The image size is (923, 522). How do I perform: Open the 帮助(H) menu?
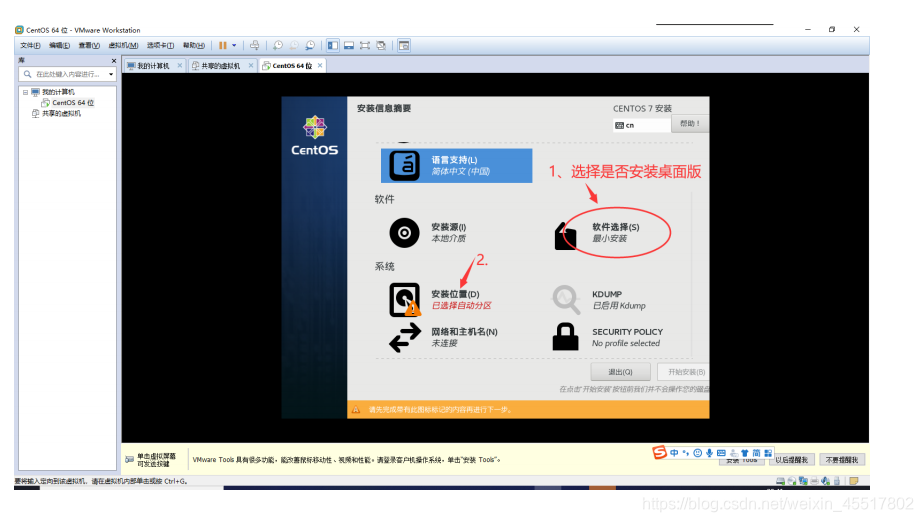point(194,45)
